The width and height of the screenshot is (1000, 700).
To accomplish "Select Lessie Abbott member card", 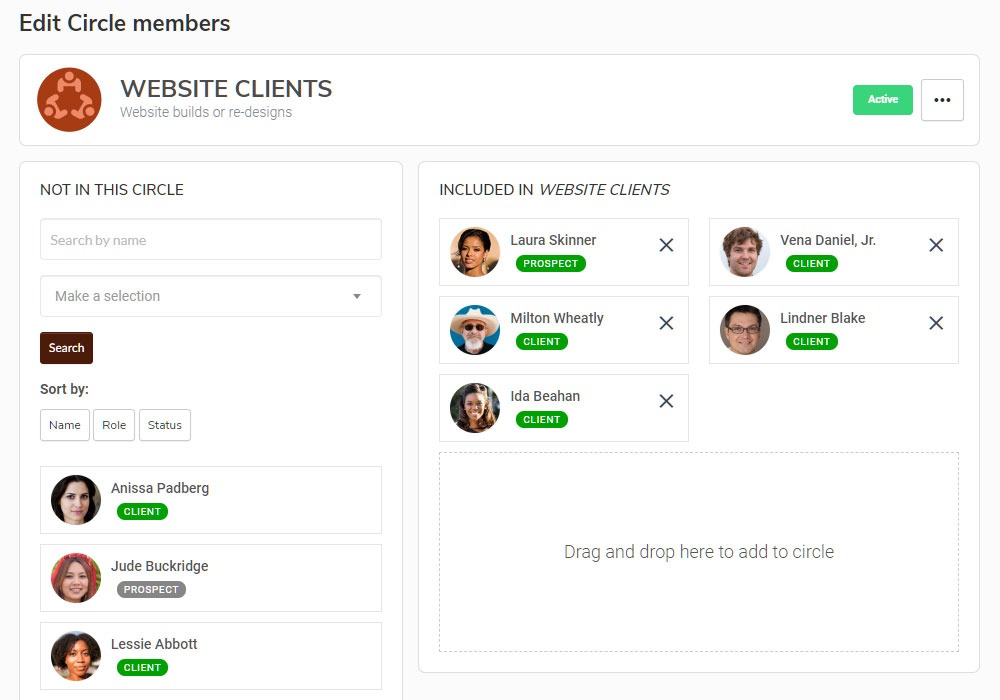I will click(x=211, y=656).
